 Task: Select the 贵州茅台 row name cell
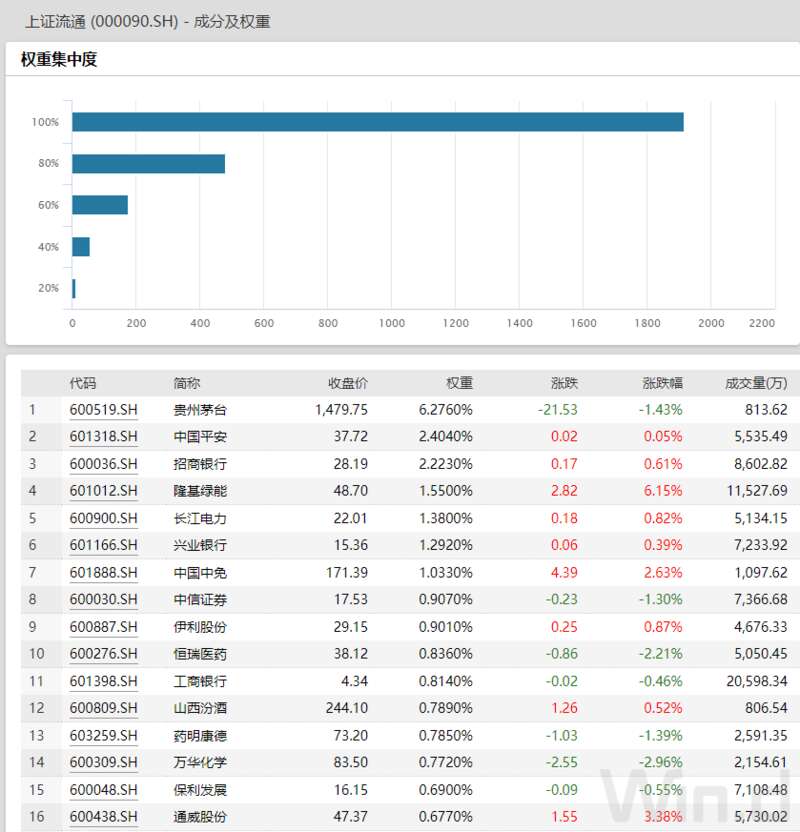[x=200, y=410]
